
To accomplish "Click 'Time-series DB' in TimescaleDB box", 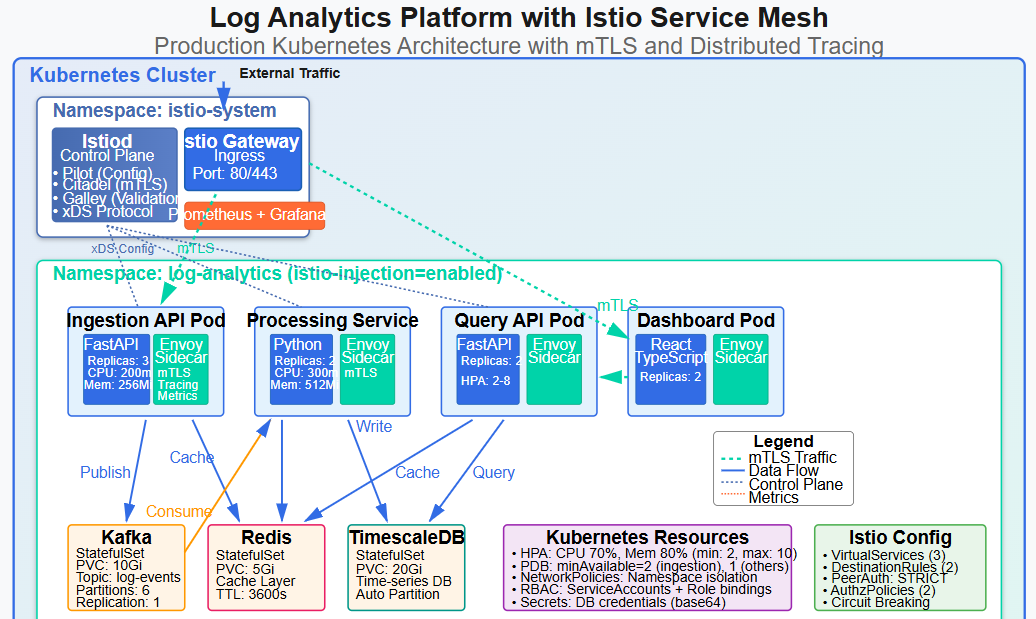I will 404,581.
